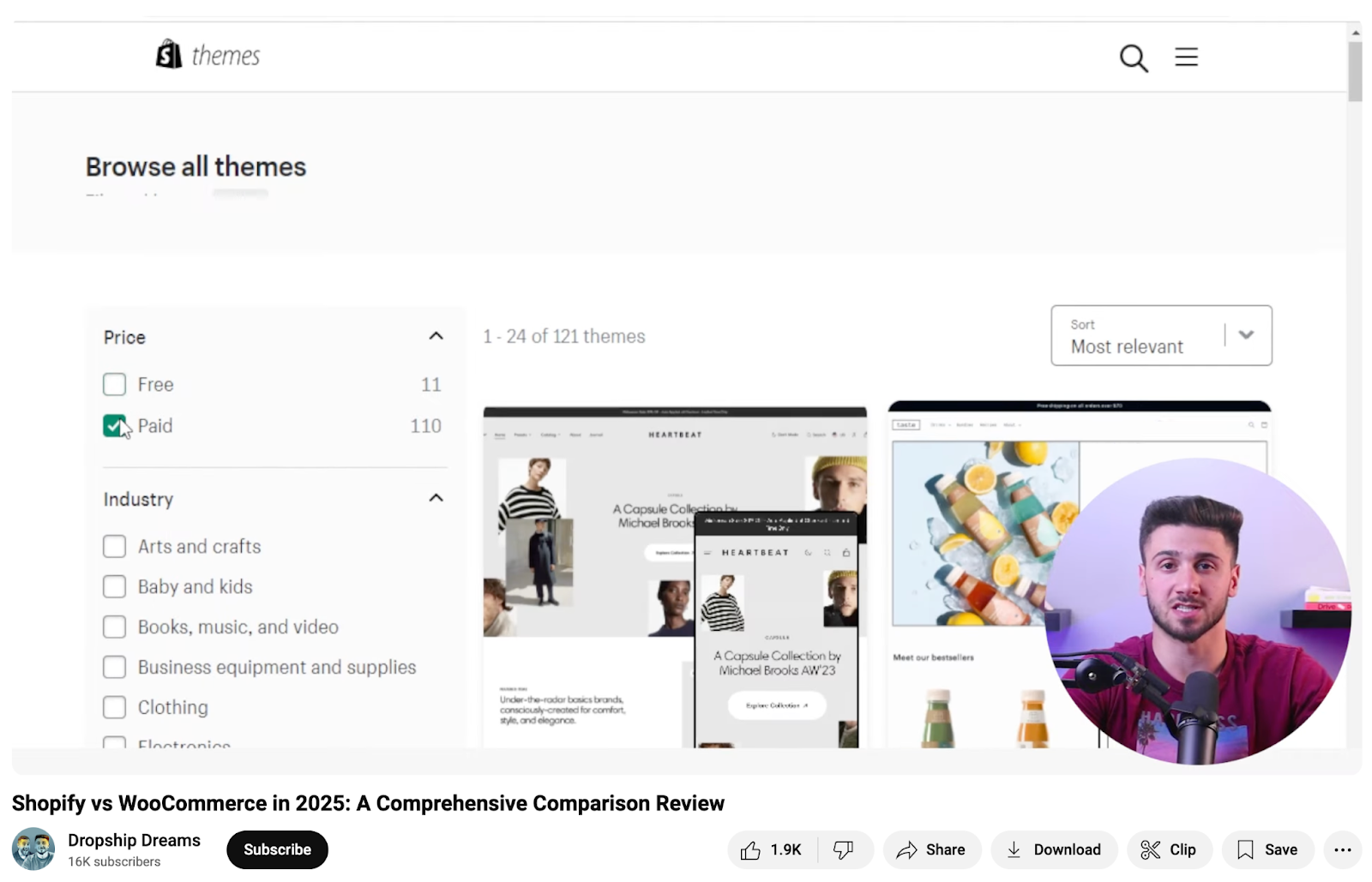
Task: Click the Dropship Dreams channel avatar
Action: tap(33, 849)
